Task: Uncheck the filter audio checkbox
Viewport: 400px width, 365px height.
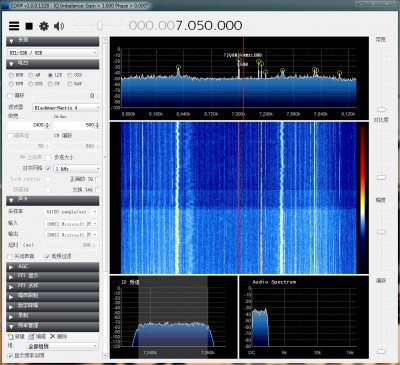Action: [x=47, y=257]
